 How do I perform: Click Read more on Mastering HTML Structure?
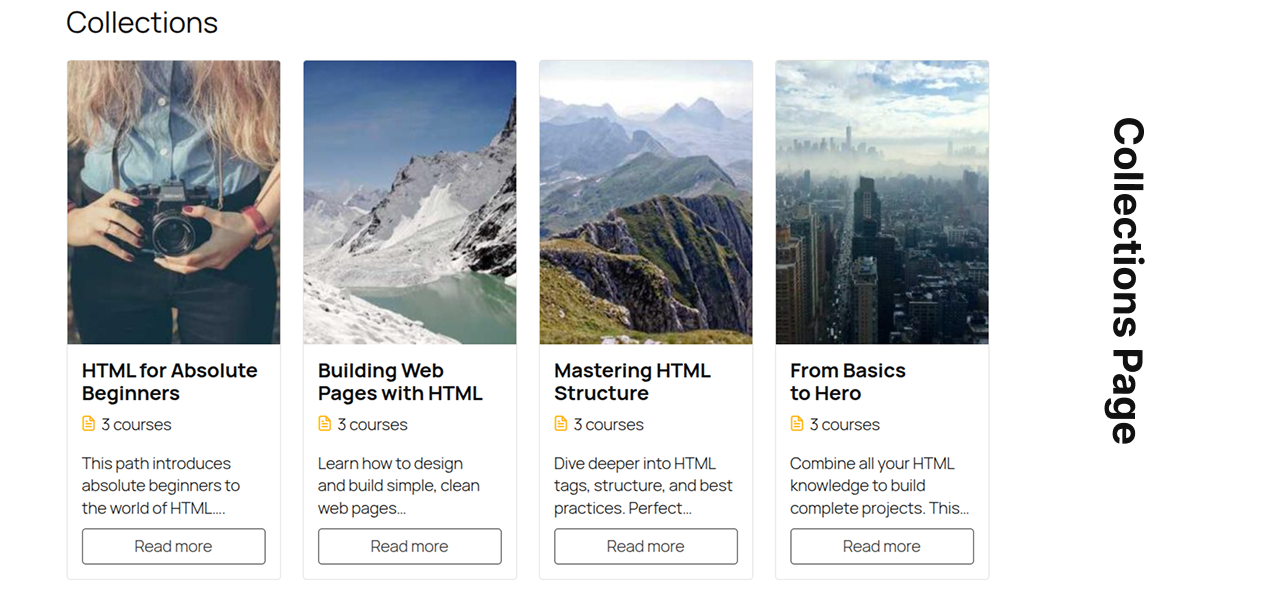[x=645, y=546]
